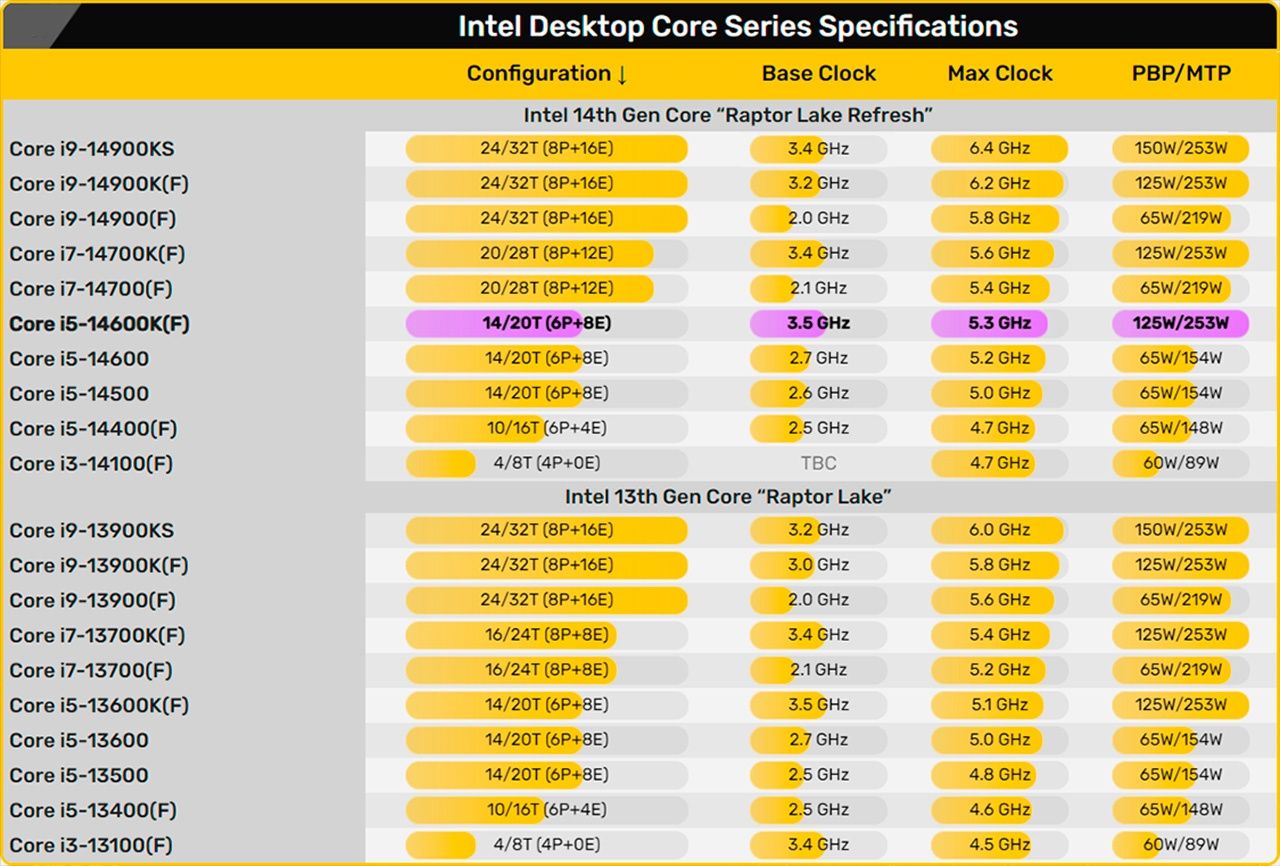Click the Core i3-14100(F) 4/8T configuration bar
This screenshot has width=1280, height=866.
click(x=546, y=464)
